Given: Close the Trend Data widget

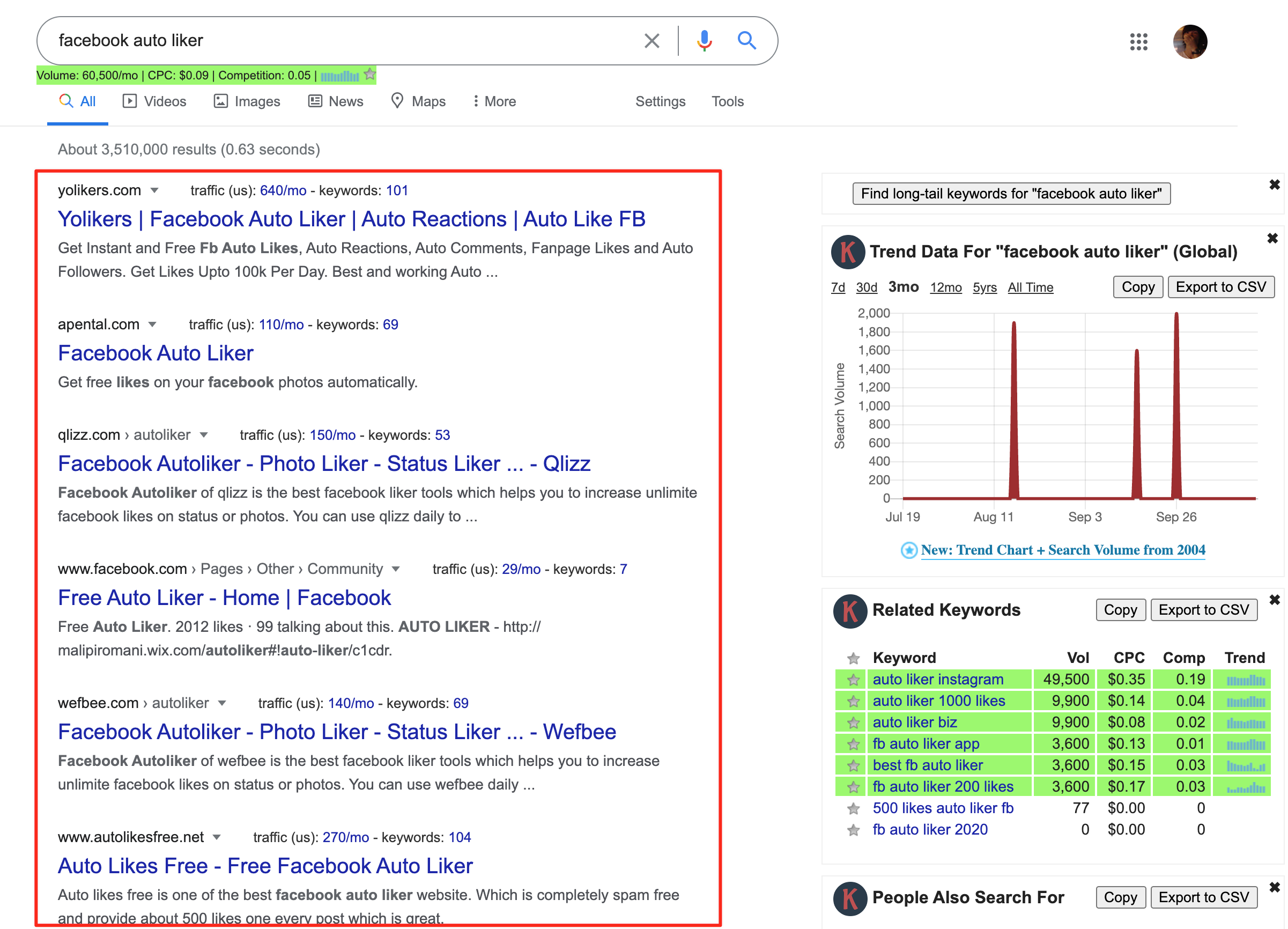Looking at the screenshot, I should (1272, 238).
